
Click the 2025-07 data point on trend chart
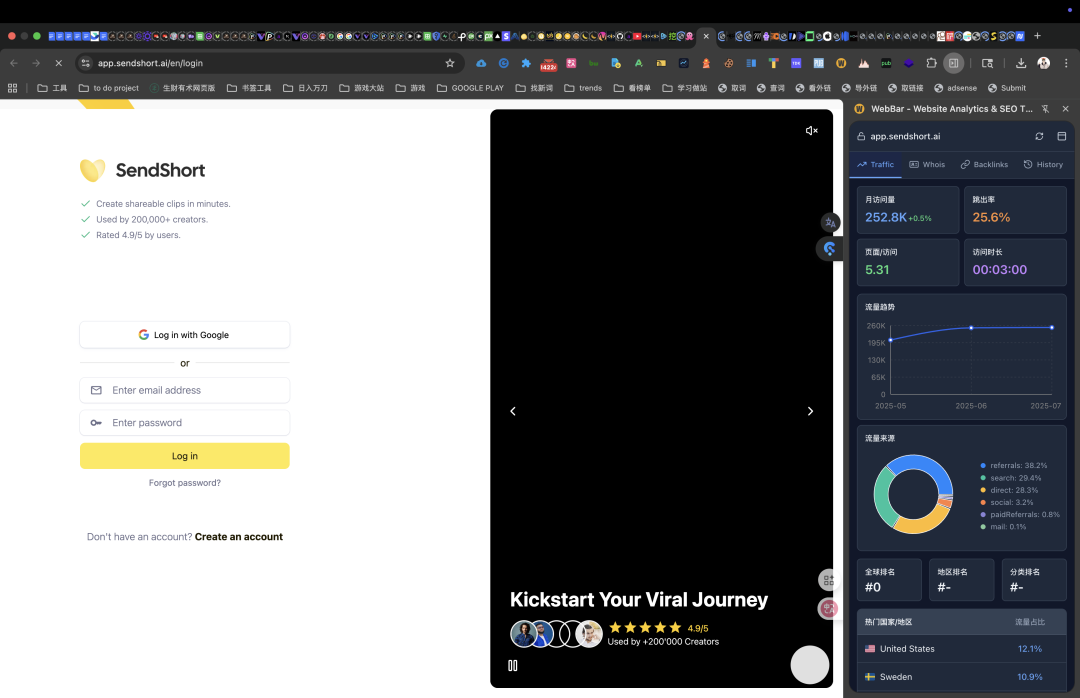[x=1052, y=328]
